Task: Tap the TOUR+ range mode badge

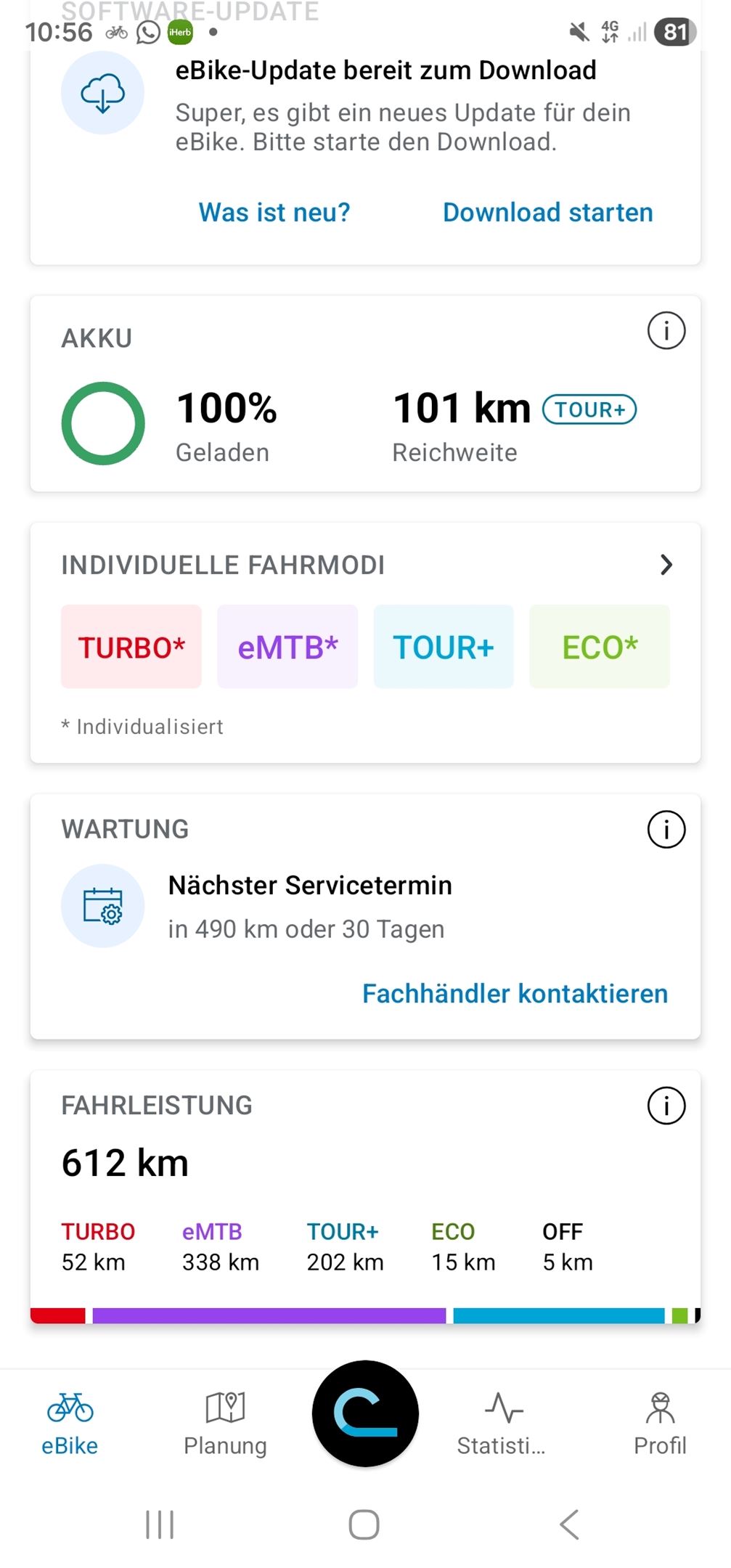Action: point(589,409)
